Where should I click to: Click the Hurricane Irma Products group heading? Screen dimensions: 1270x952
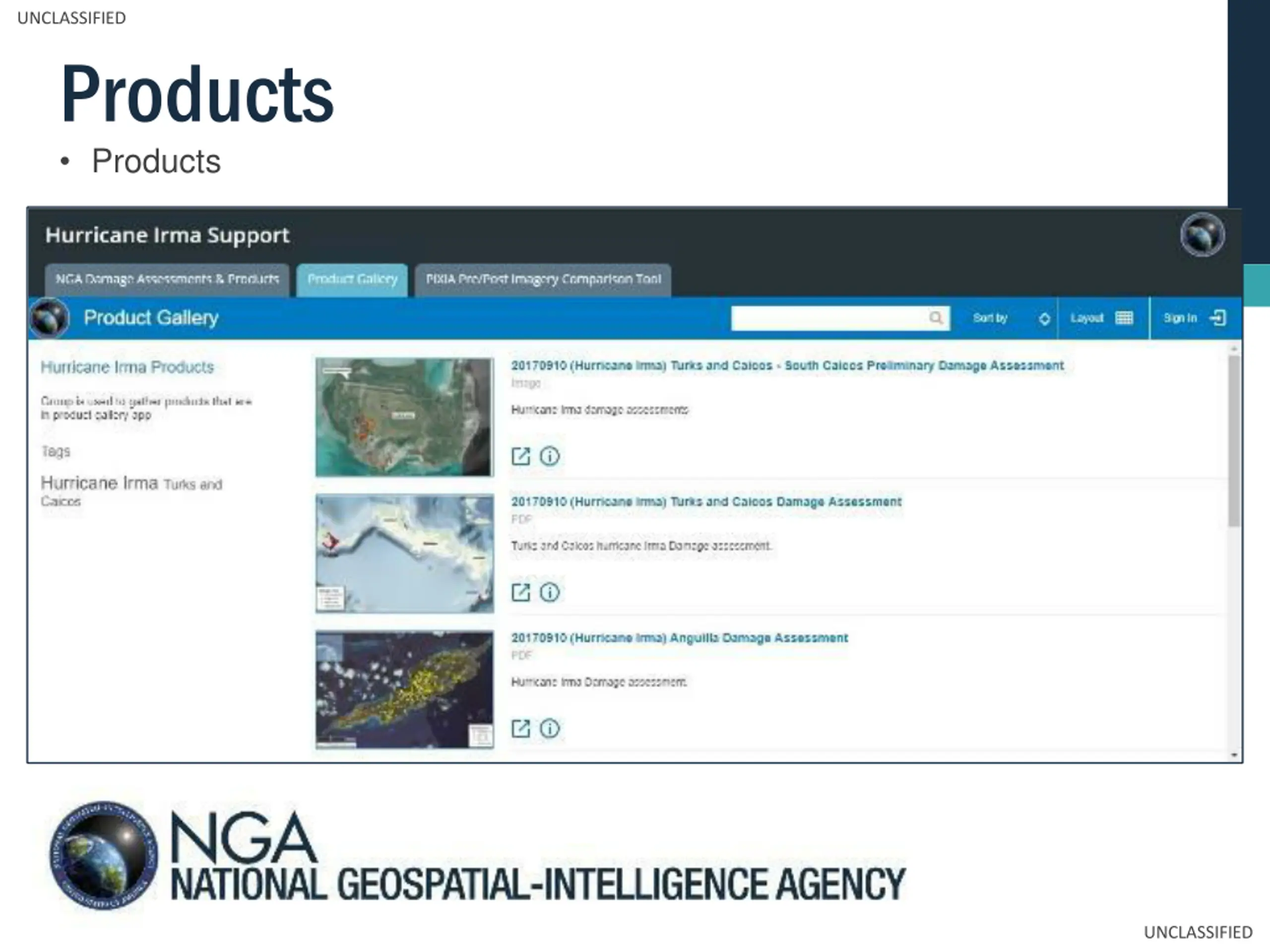tap(127, 367)
